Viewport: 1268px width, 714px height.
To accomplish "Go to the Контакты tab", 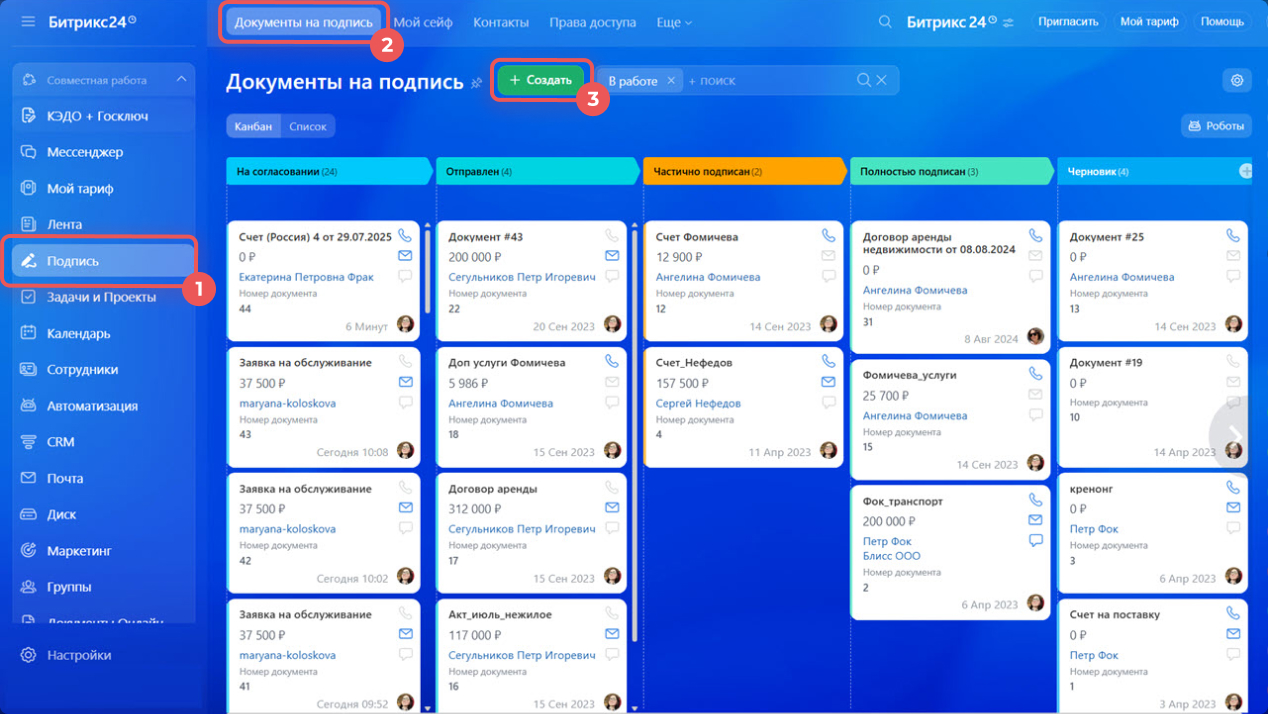I will point(501,22).
